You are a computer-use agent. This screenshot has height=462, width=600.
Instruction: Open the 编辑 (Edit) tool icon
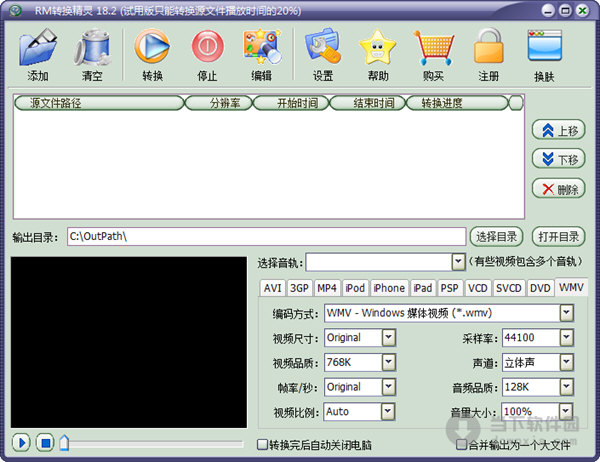[x=262, y=46]
